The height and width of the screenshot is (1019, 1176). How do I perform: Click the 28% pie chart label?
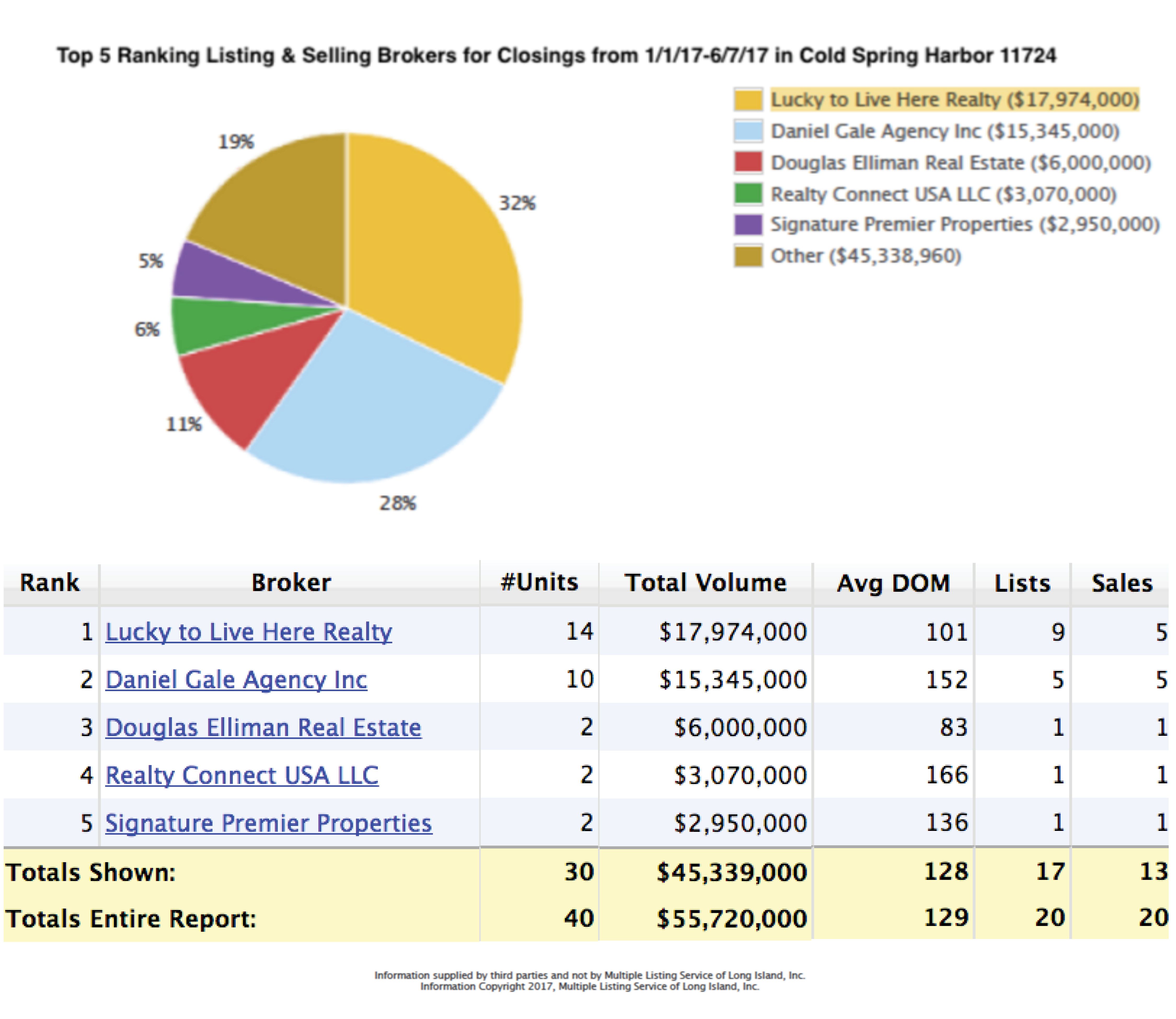point(398,503)
